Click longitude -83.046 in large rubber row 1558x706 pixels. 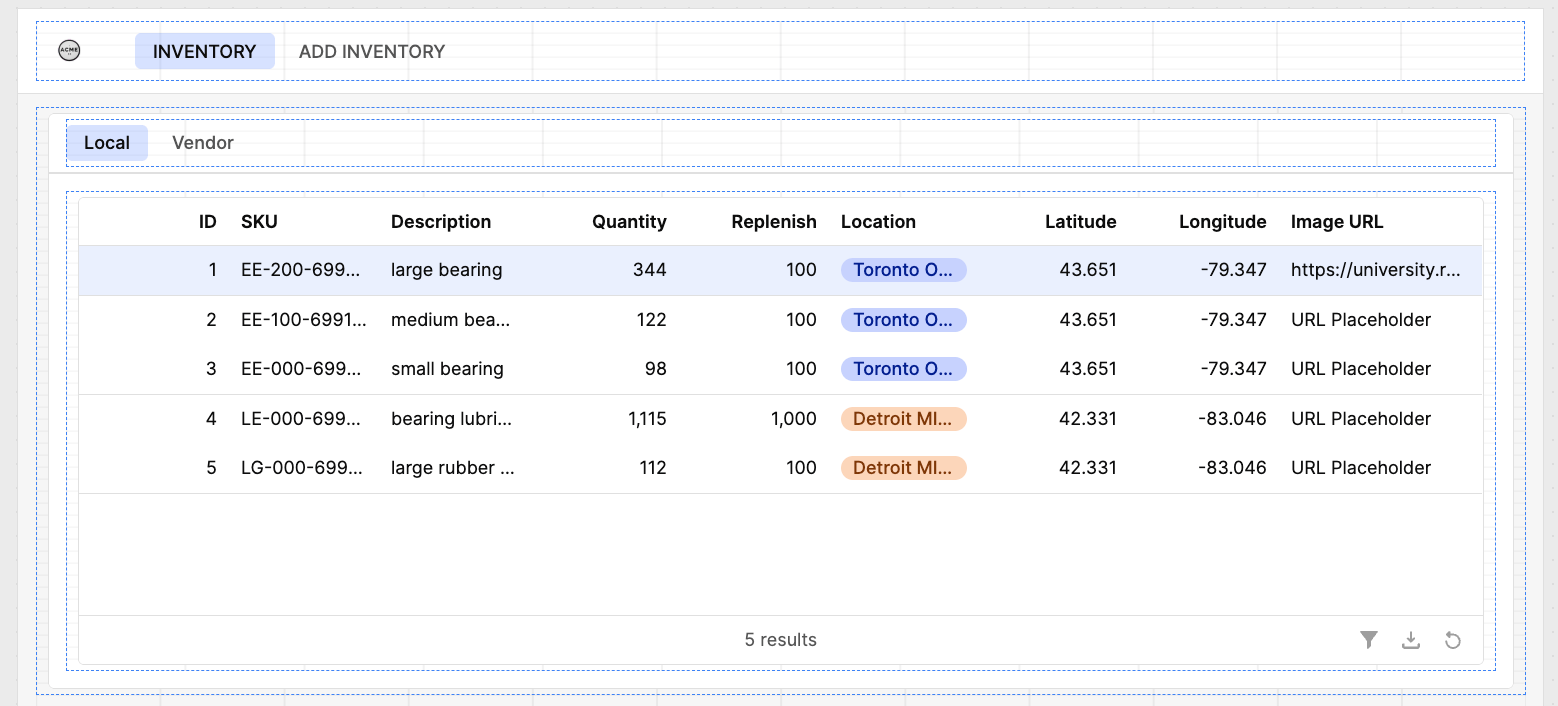[1232, 468]
